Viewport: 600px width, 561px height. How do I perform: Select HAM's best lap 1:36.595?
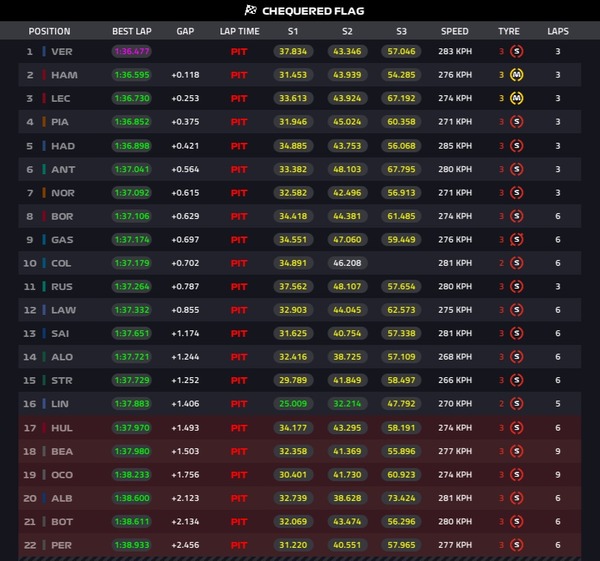[x=132, y=75]
